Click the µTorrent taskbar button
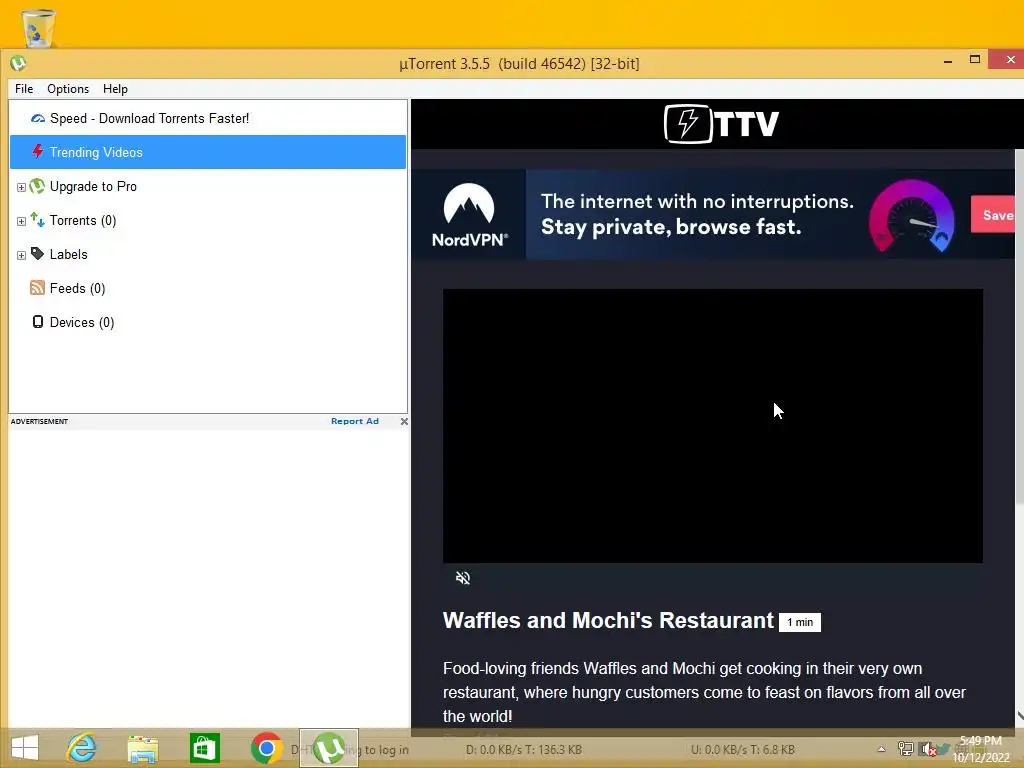Image resolution: width=1024 pixels, height=768 pixels. point(328,748)
